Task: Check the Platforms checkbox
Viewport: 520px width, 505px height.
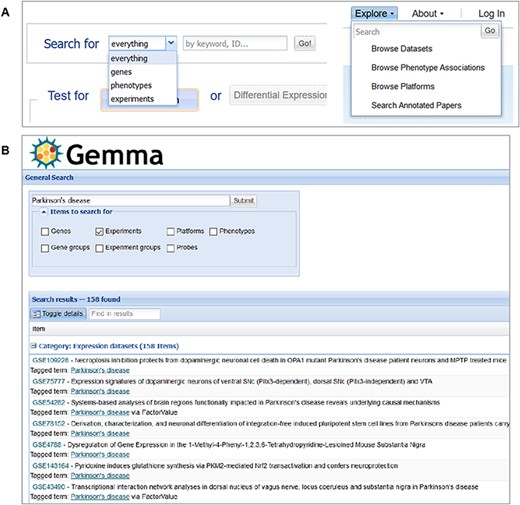Action: tap(171, 231)
